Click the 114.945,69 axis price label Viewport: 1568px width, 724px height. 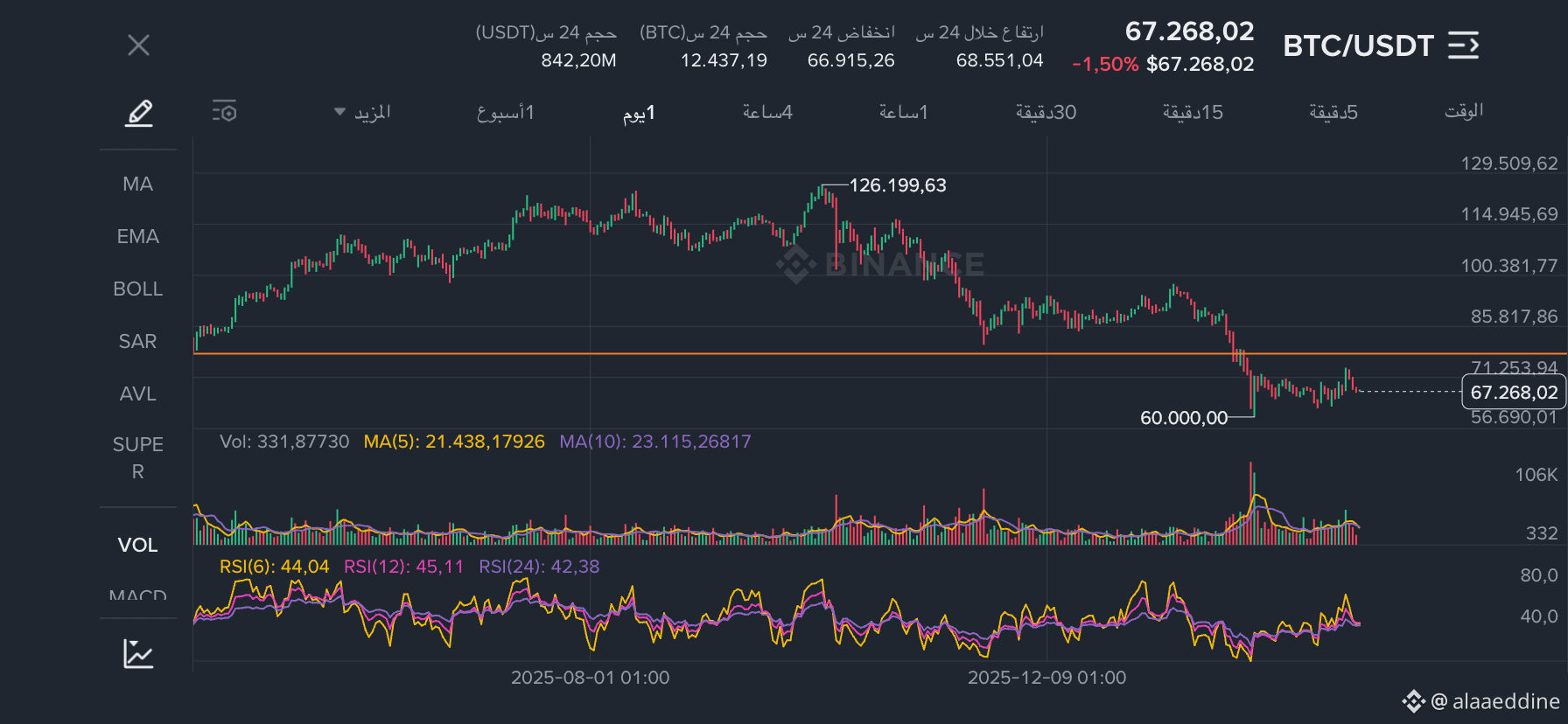pos(1508,214)
